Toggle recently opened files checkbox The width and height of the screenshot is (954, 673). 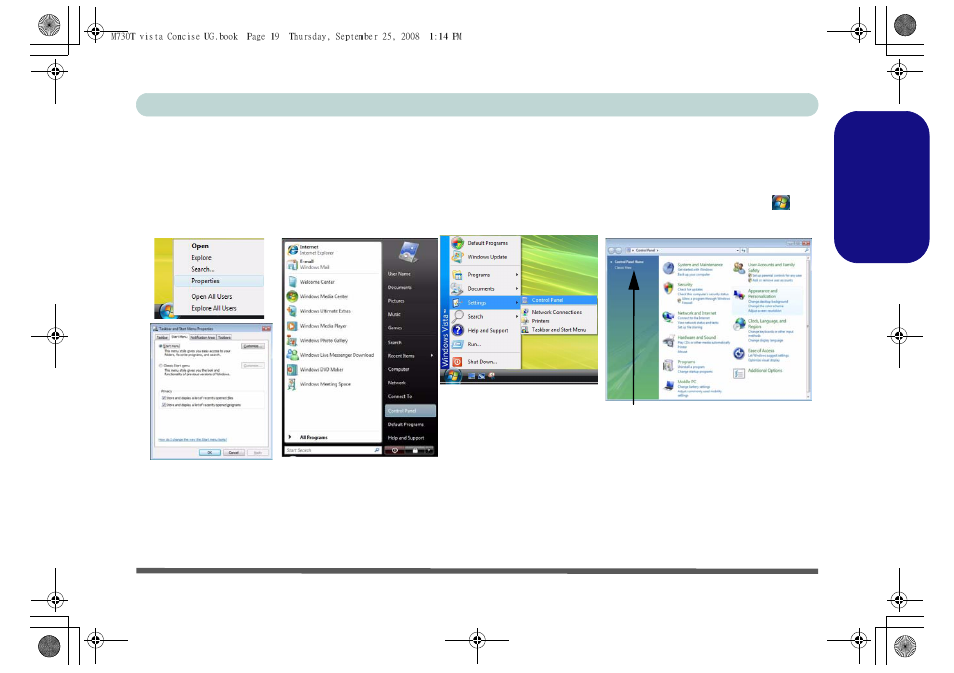pyautogui.click(x=164, y=398)
